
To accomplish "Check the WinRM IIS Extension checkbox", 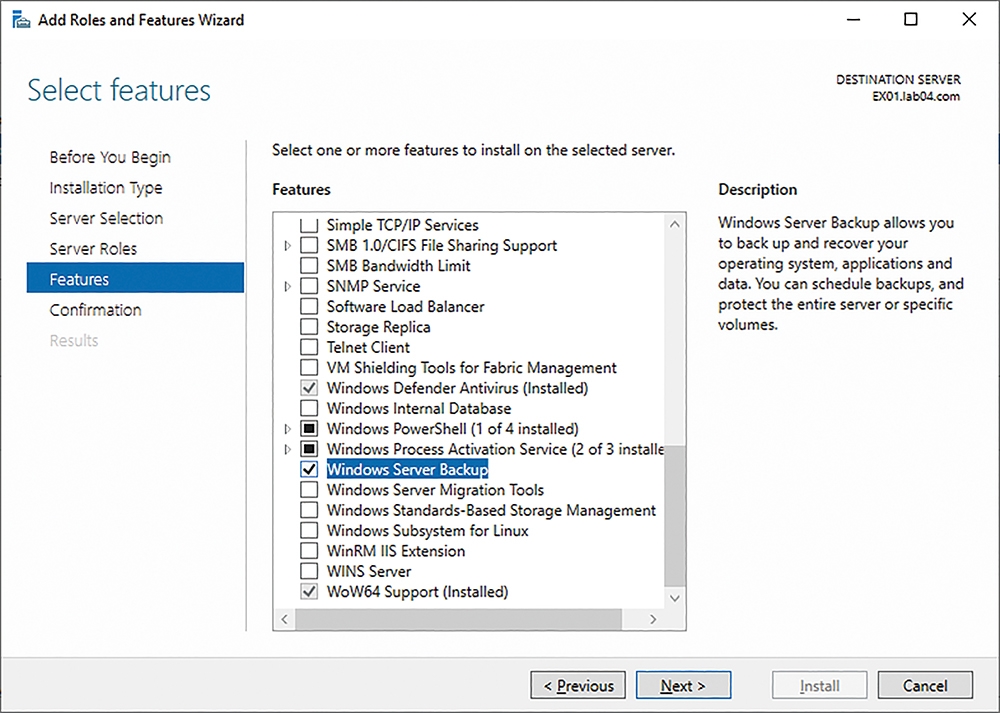I will (x=309, y=551).
